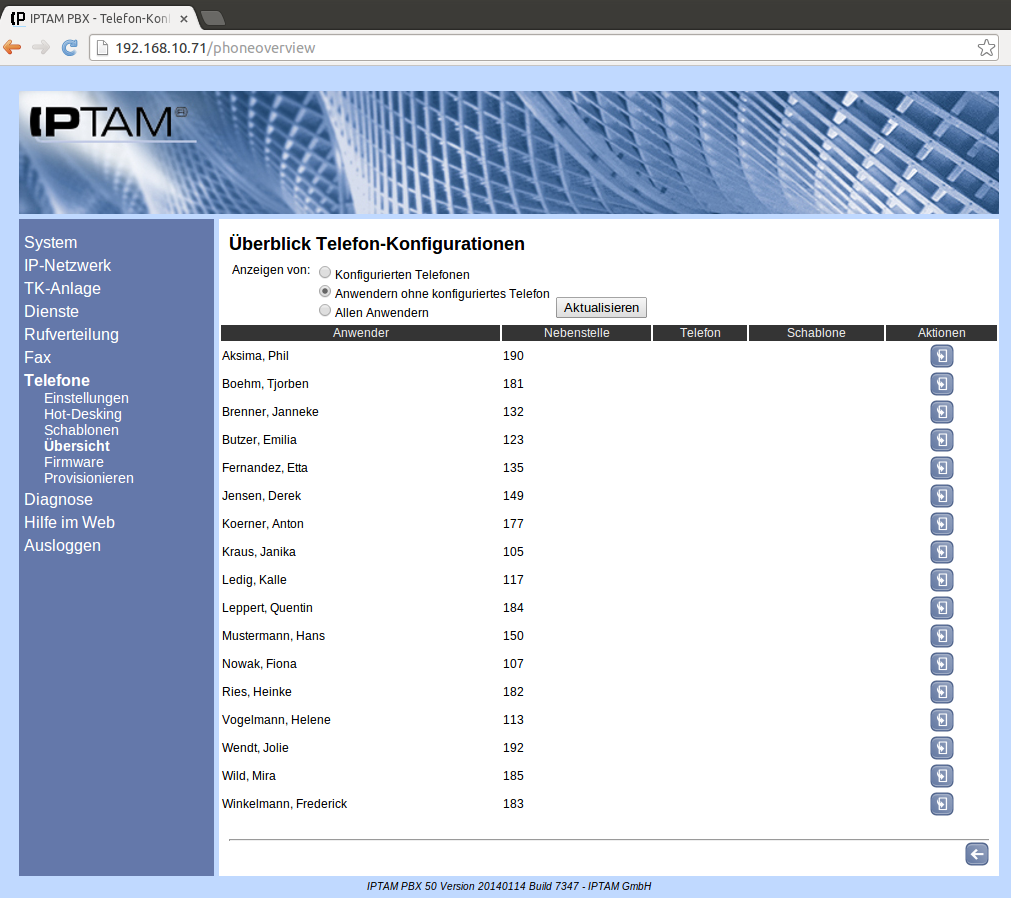1011x898 pixels.
Task: Click the action icon for Winkelmann, Frederick
Action: click(x=941, y=804)
